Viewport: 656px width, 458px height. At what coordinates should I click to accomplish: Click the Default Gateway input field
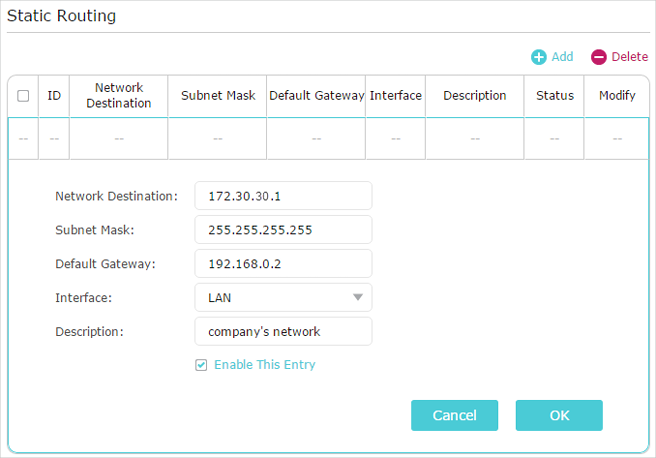283,264
